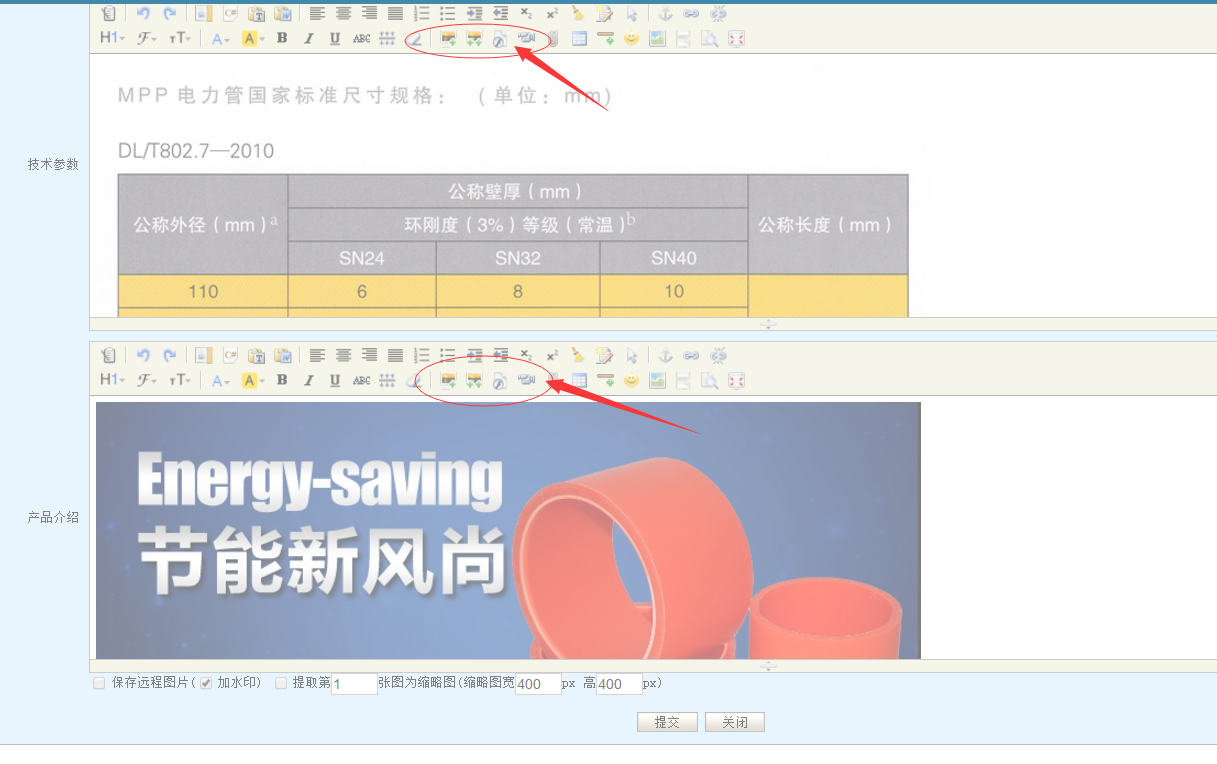Focus the 高 thumbnail height field
Screen dimensions: 1217x764
pyautogui.click(x=619, y=684)
